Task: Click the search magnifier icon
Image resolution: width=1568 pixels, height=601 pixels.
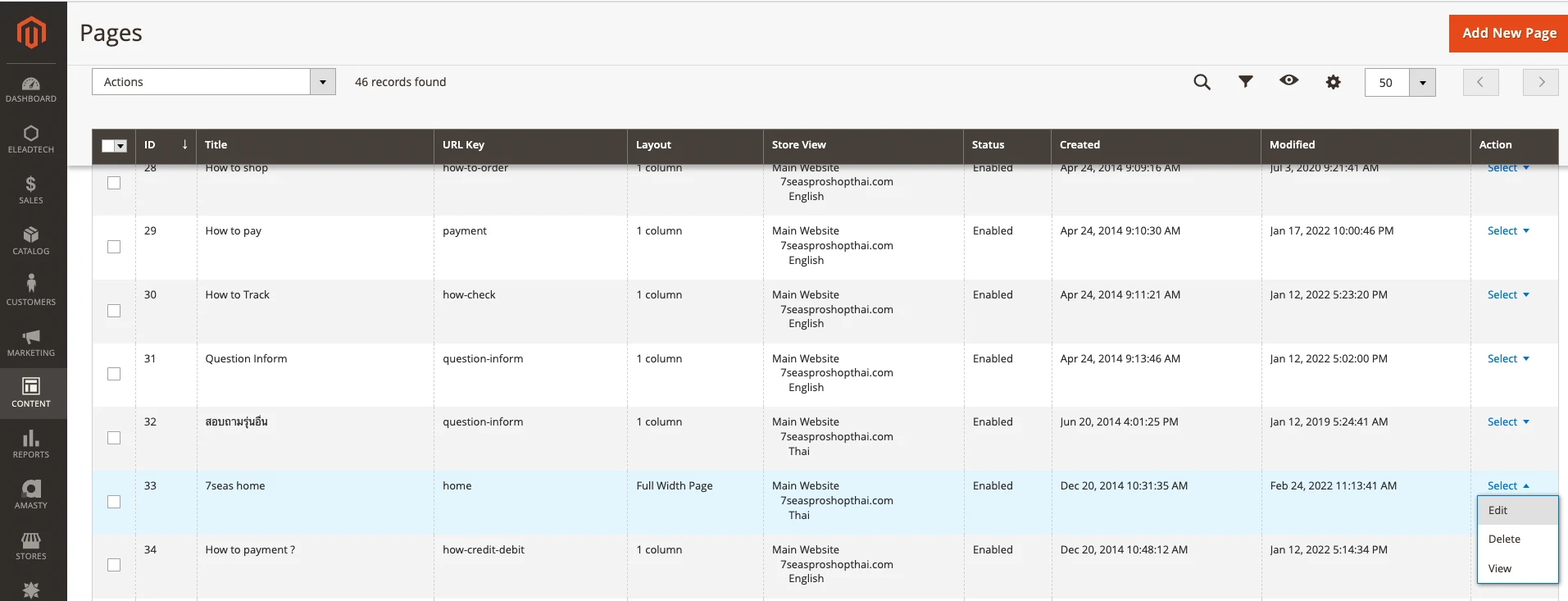Action: [x=1202, y=82]
